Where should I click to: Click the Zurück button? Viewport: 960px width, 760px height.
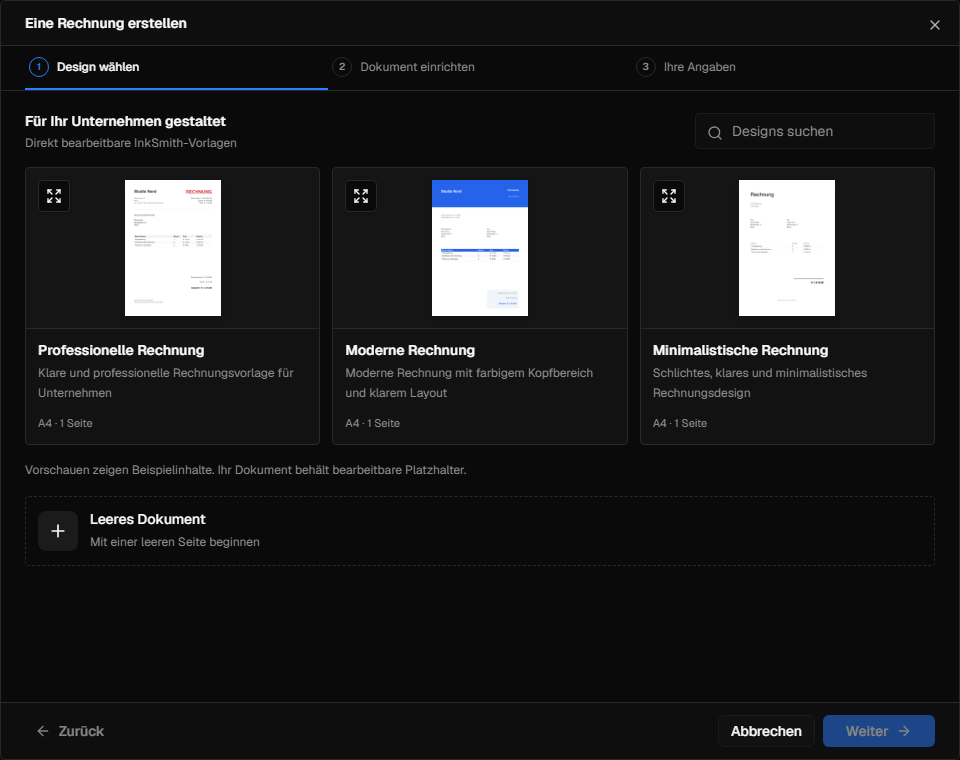click(70, 731)
